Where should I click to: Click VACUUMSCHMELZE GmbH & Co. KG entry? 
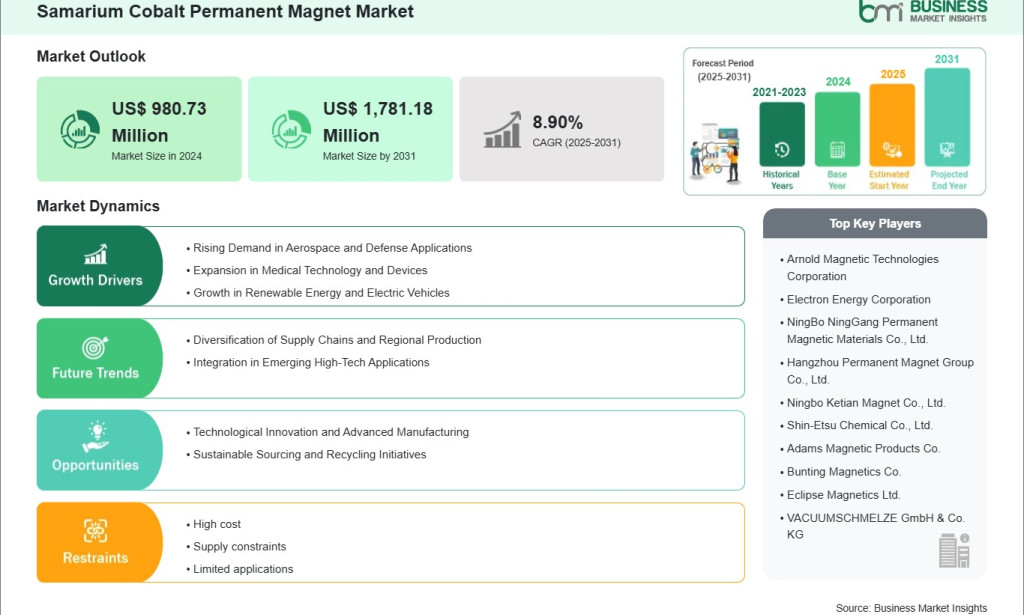coord(876,526)
